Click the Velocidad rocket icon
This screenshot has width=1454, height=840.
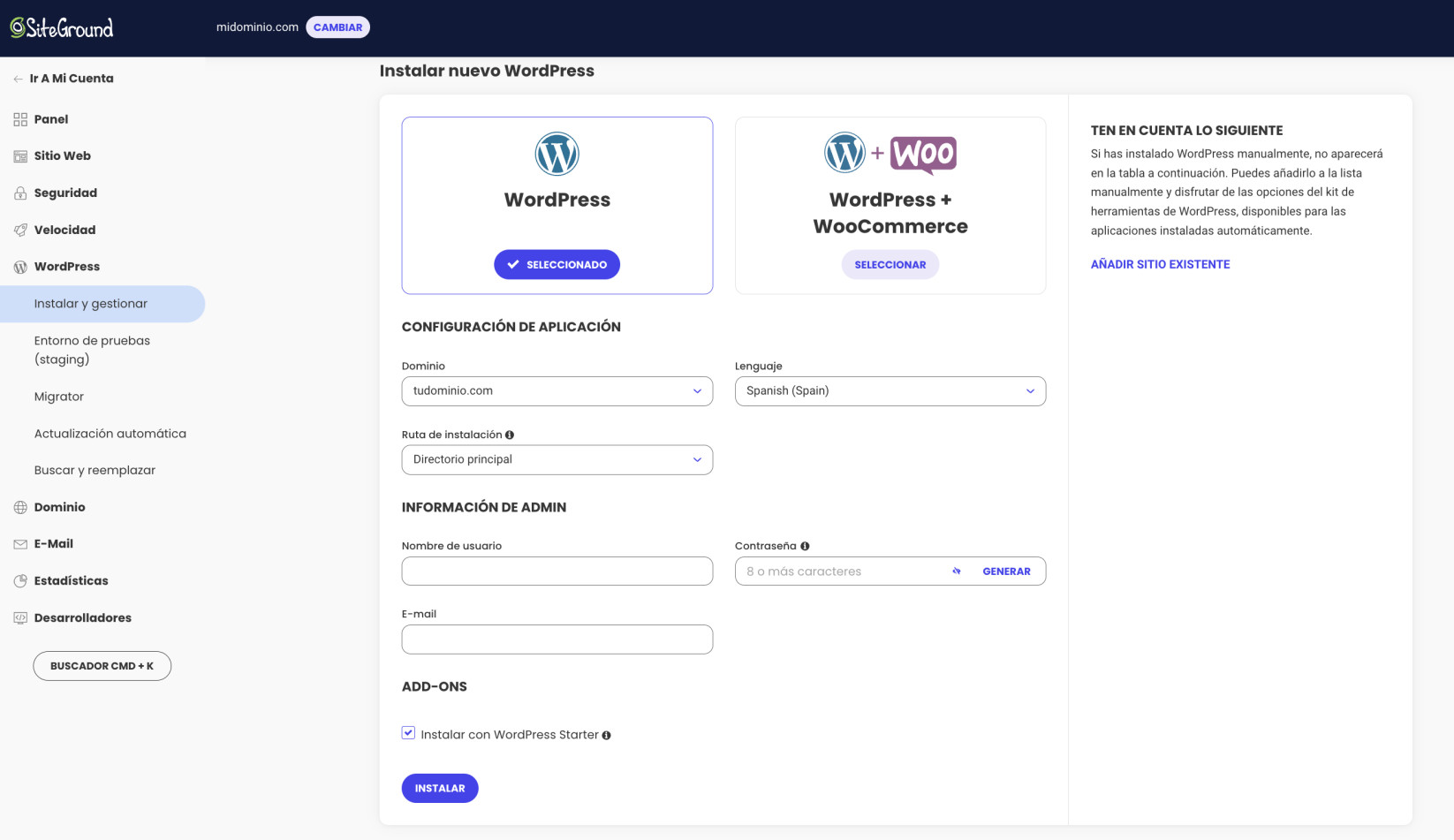click(20, 230)
